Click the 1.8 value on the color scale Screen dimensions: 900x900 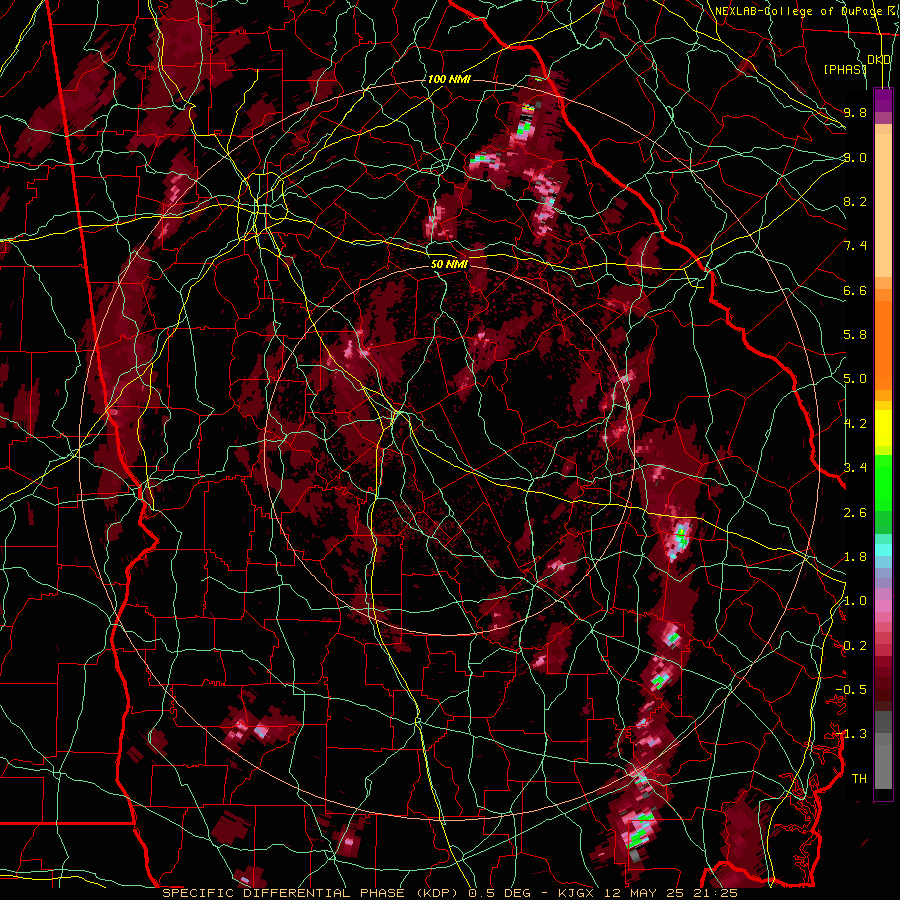(855, 557)
